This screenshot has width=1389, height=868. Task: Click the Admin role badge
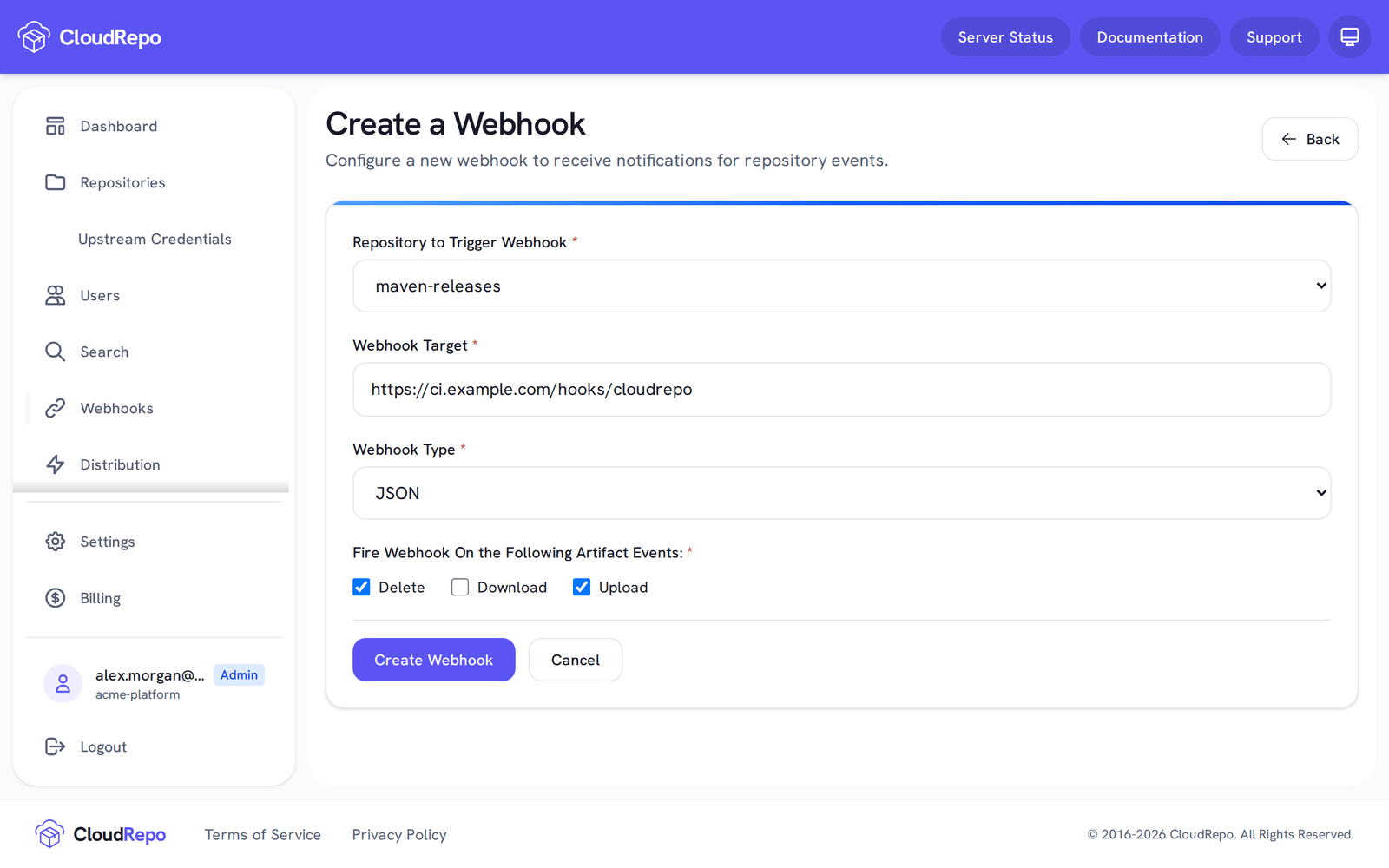point(239,674)
